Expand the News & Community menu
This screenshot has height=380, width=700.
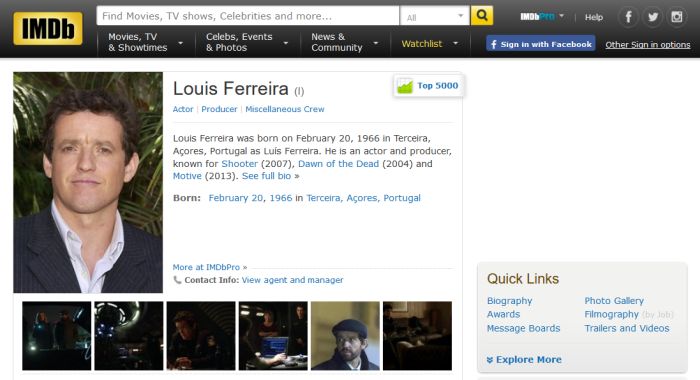pos(345,42)
